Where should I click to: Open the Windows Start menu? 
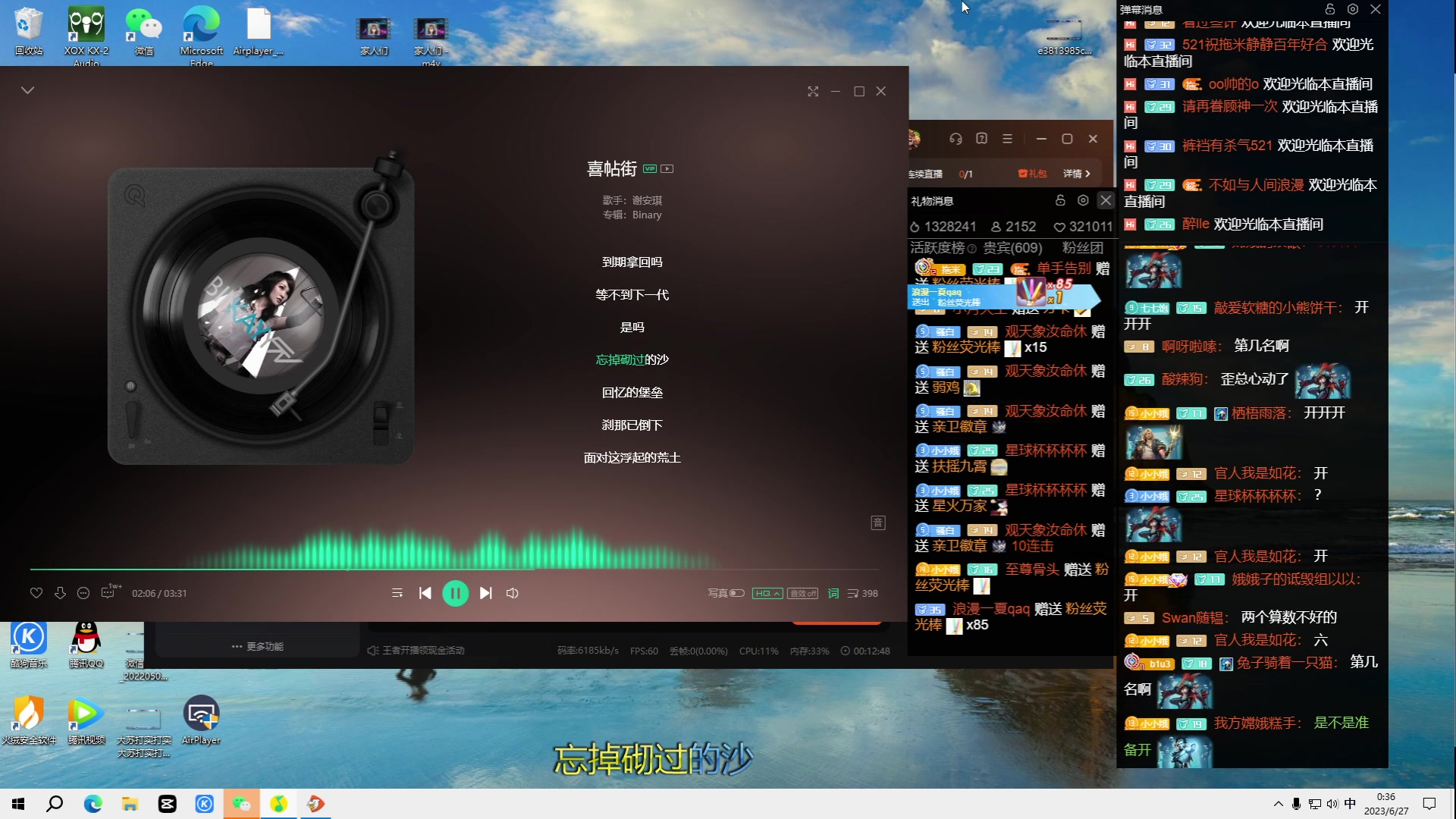click(x=18, y=804)
